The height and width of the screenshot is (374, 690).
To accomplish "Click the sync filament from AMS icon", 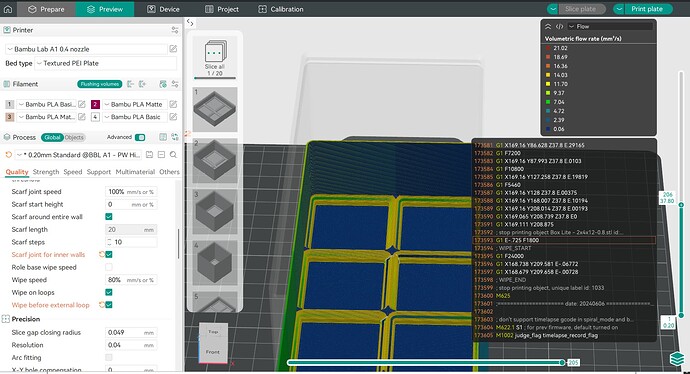I will (x=163, y=84).
